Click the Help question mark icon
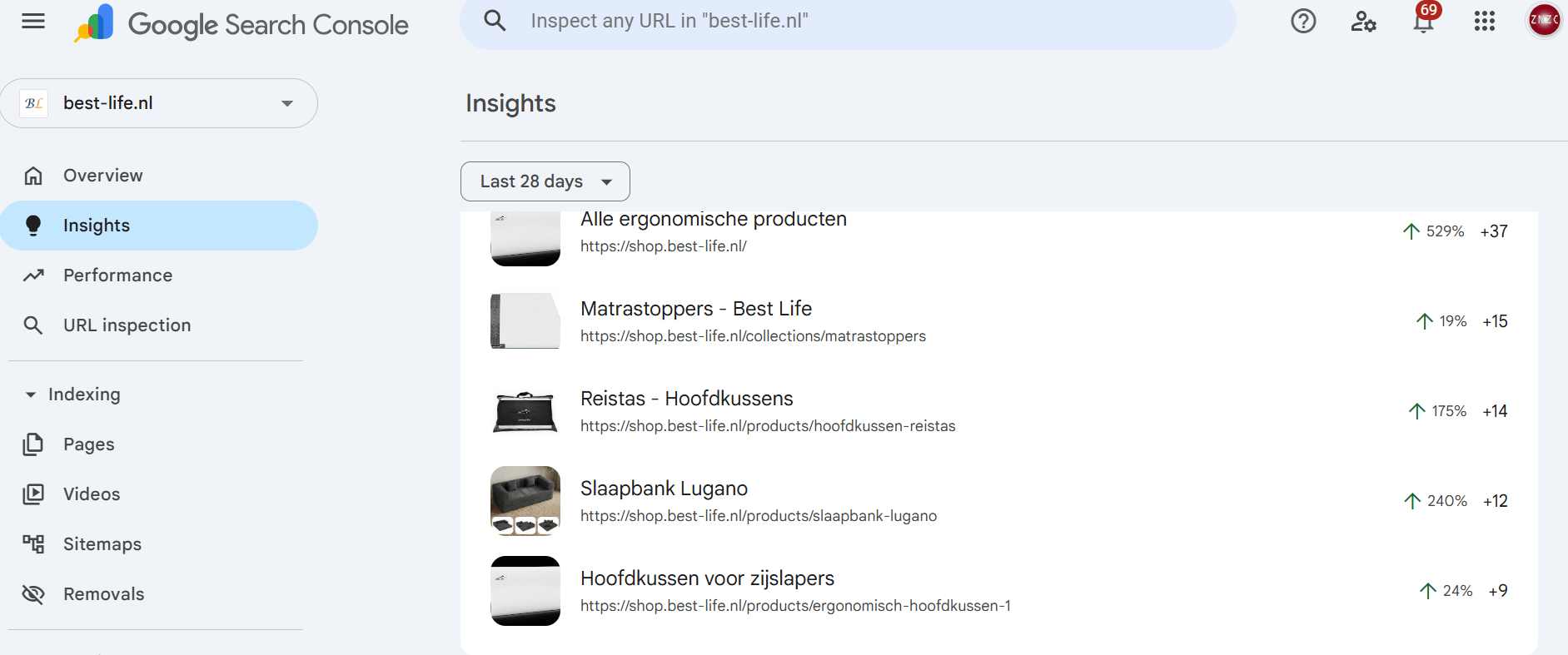This screenshot has height=655, width=1568. (1303, 21)
